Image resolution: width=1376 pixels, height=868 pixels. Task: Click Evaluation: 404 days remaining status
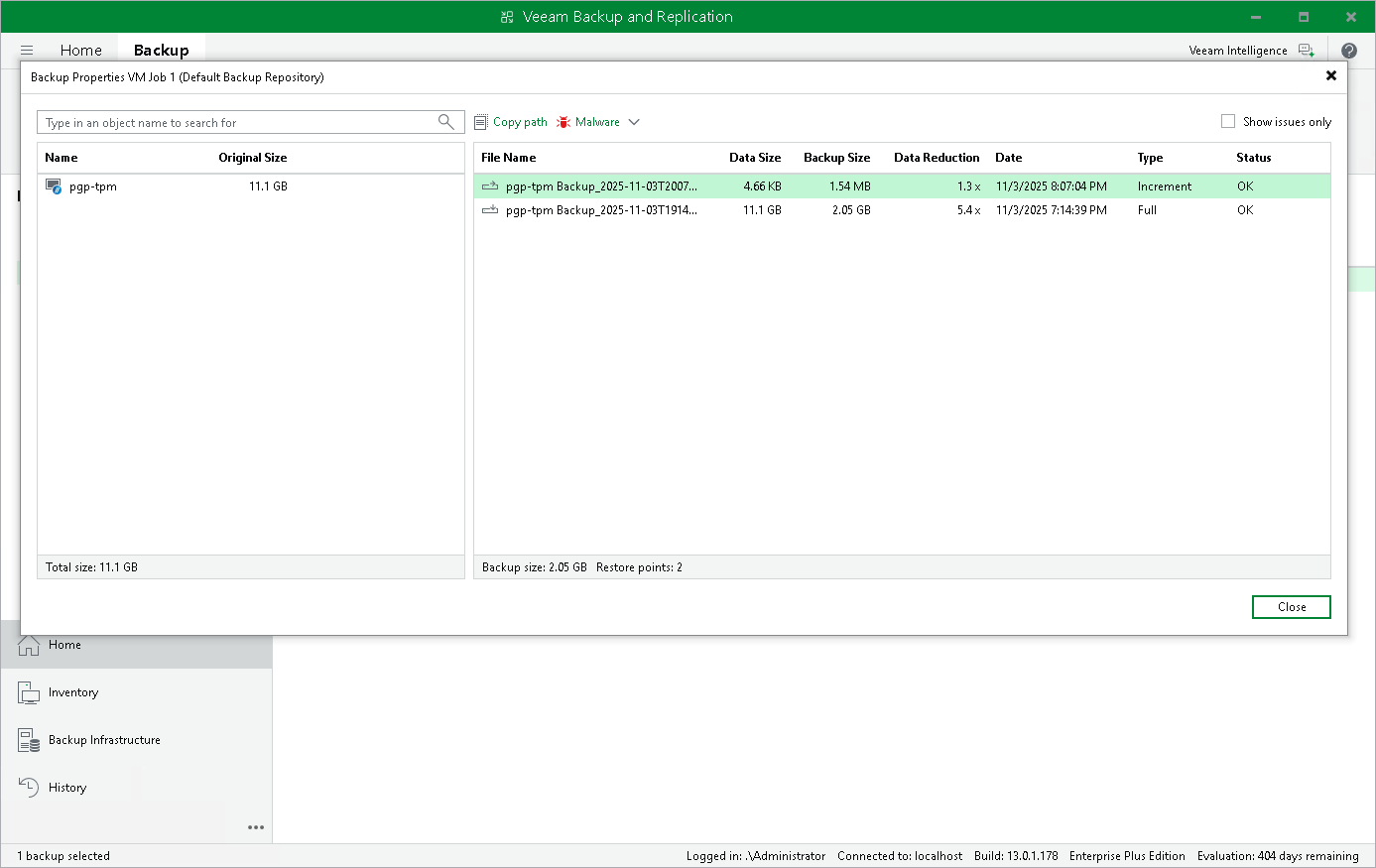tap(1278, 856)
